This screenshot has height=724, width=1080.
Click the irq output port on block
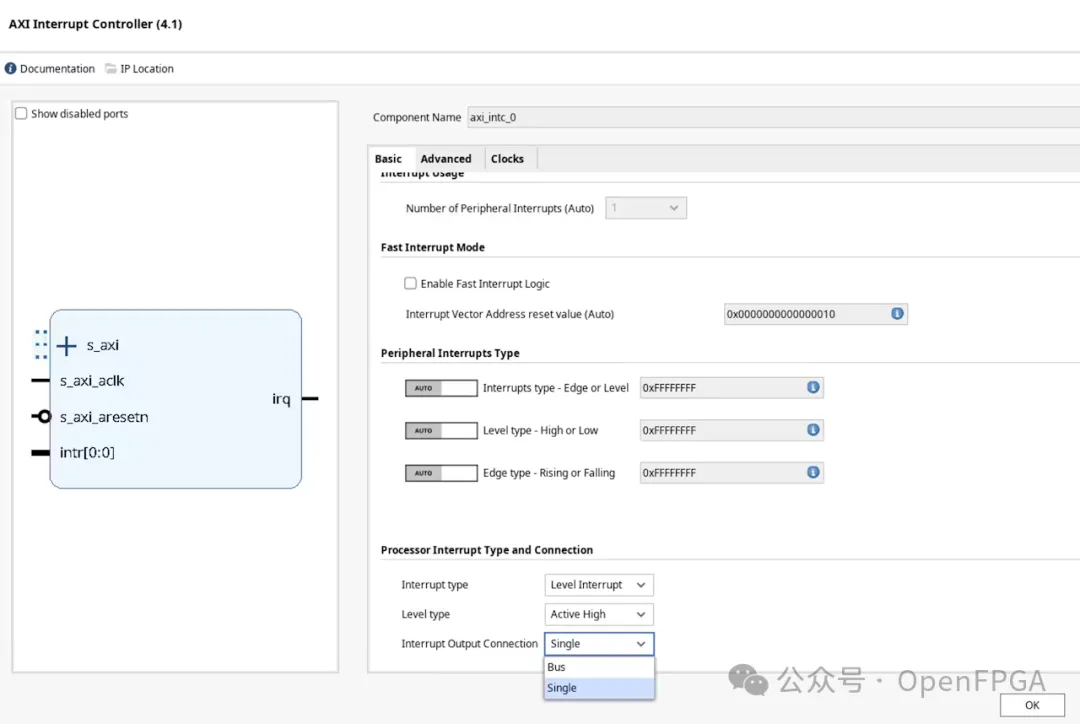coord(282,399)
